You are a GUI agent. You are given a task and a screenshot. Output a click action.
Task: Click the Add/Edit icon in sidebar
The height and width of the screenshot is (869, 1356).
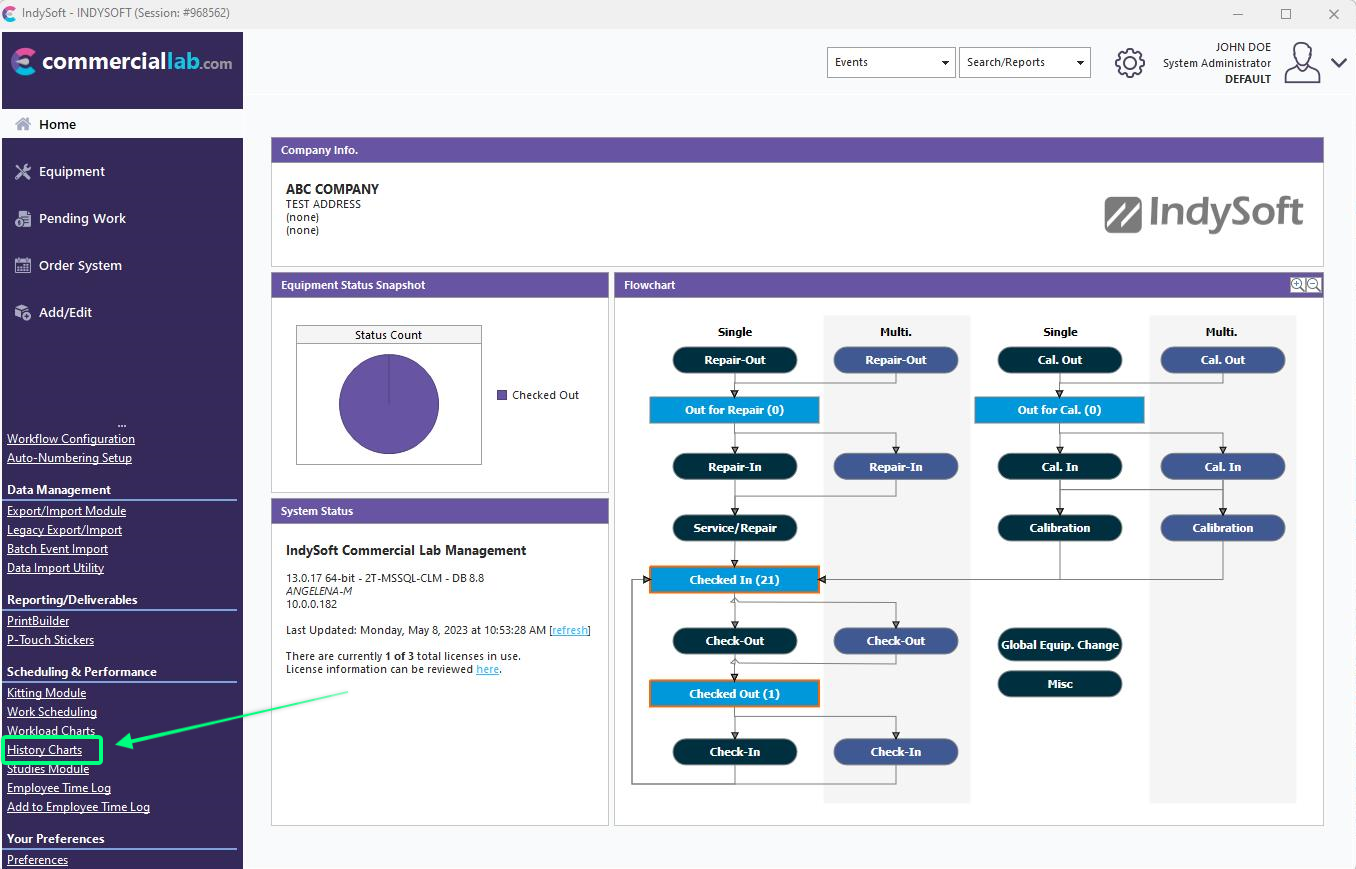click(23, 313)
